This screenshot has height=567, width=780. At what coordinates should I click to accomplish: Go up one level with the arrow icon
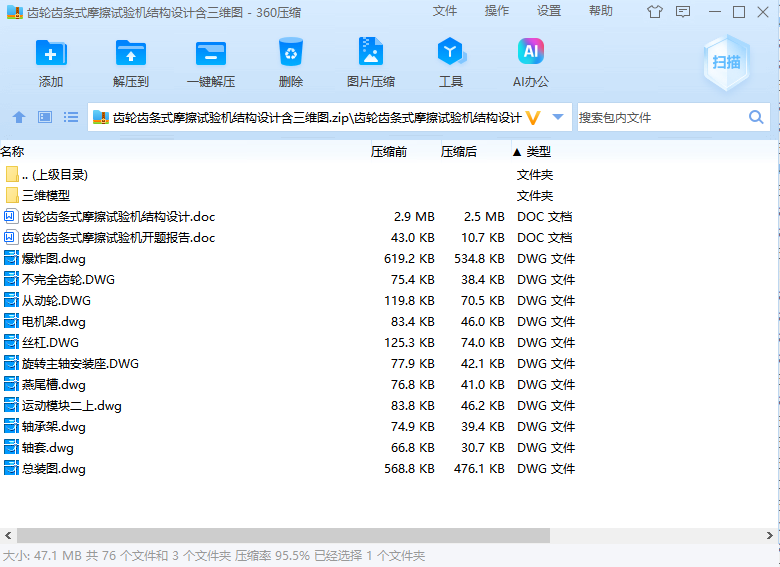tap(19, 117)
